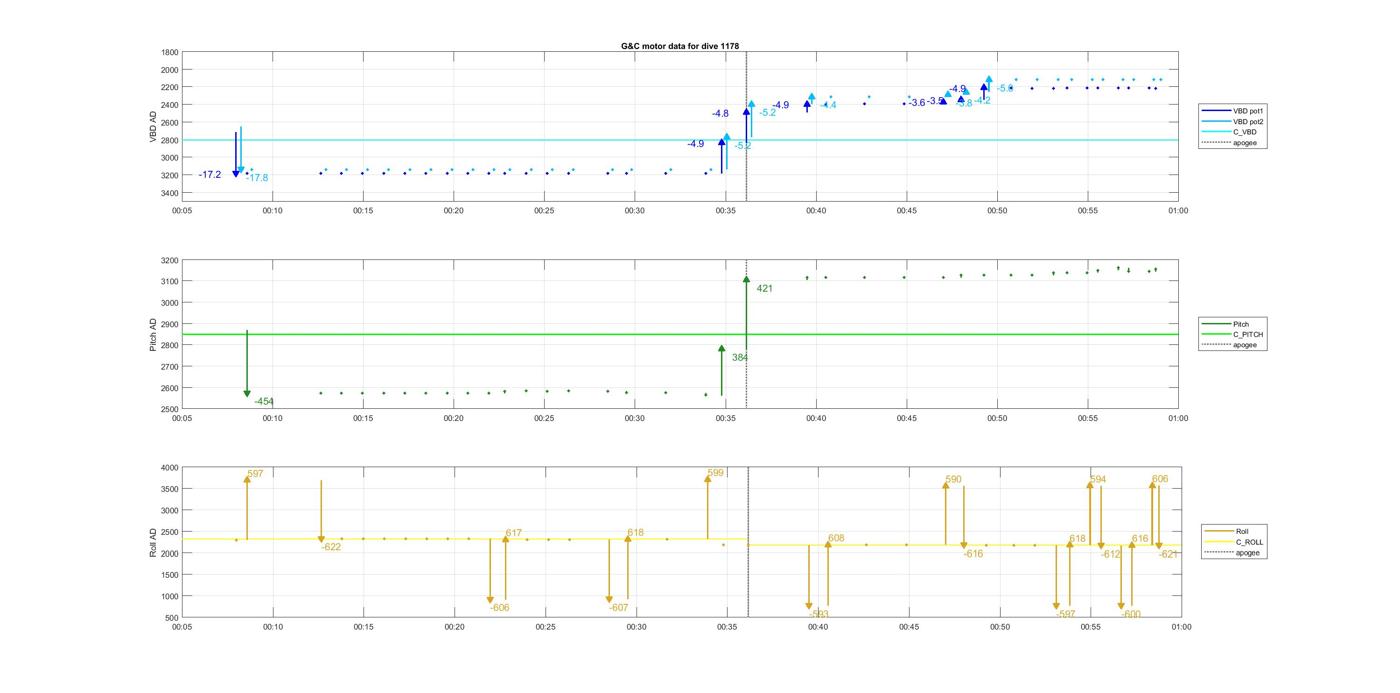Click the "606" roll data label
This screenshot has width=1400, height=693.
click(x=1160, y=480)
